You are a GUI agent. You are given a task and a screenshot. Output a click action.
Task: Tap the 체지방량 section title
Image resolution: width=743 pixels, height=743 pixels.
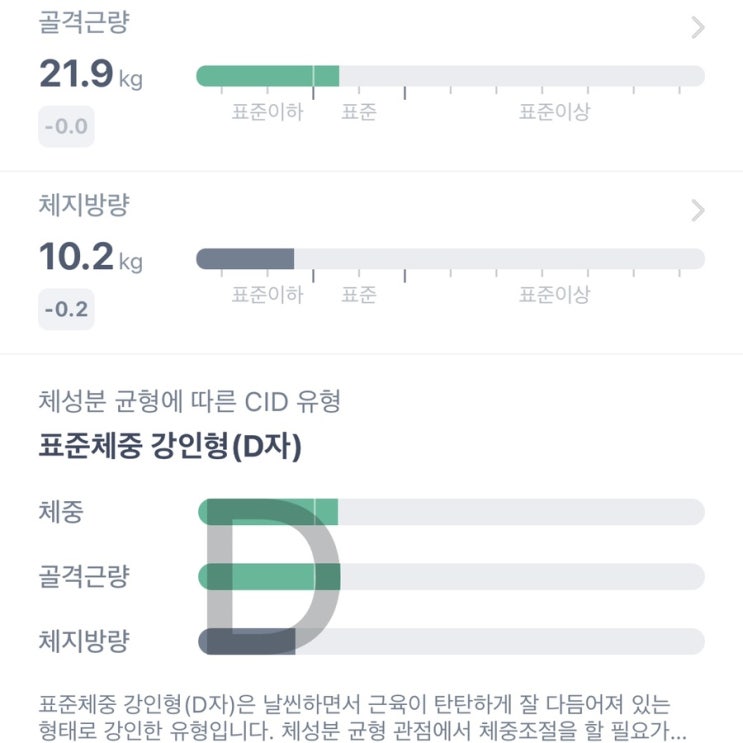(84, 206)
